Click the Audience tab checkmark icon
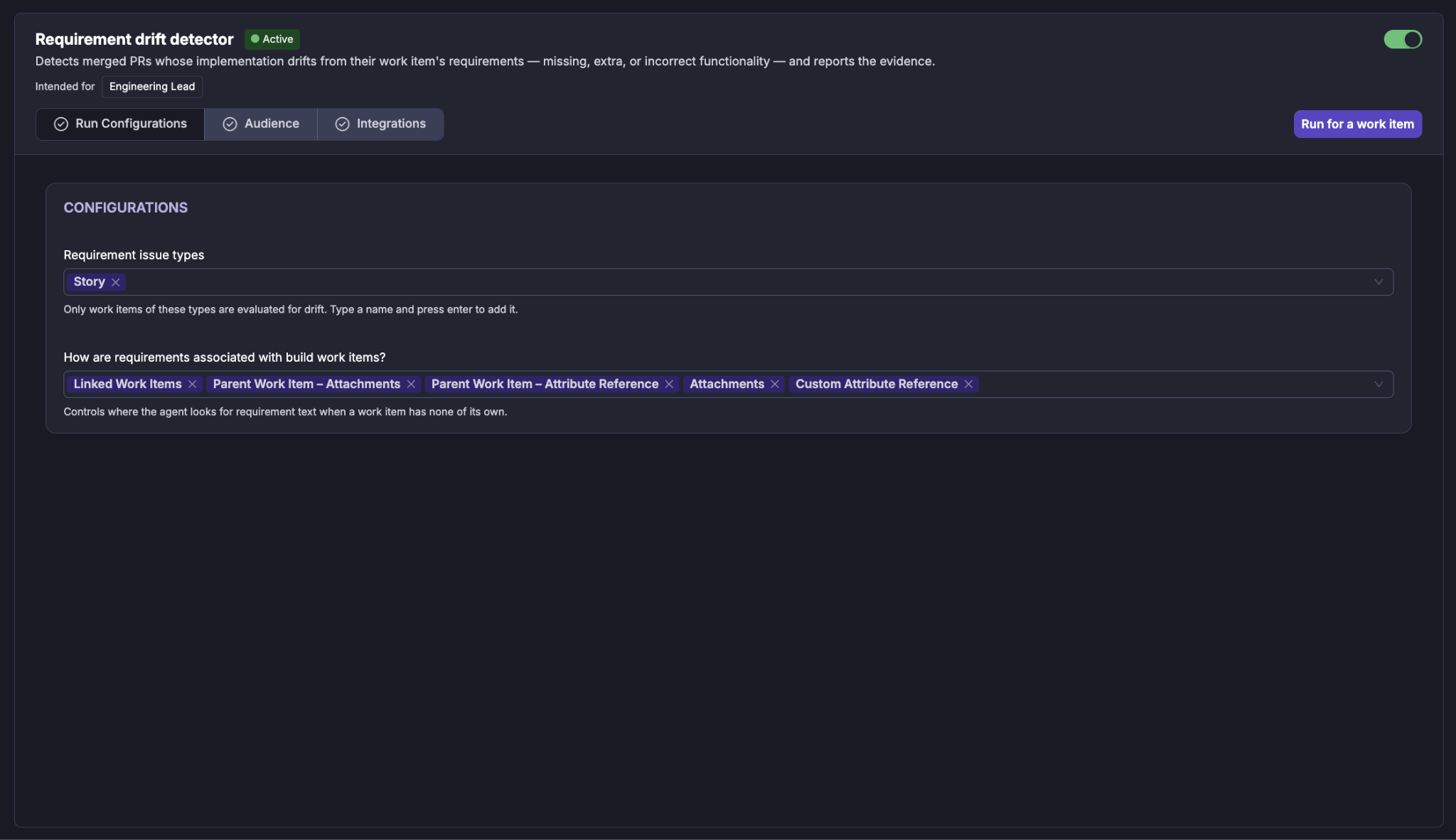The height and width of the screenshot is (840, 1456). [x=230, y=124]
